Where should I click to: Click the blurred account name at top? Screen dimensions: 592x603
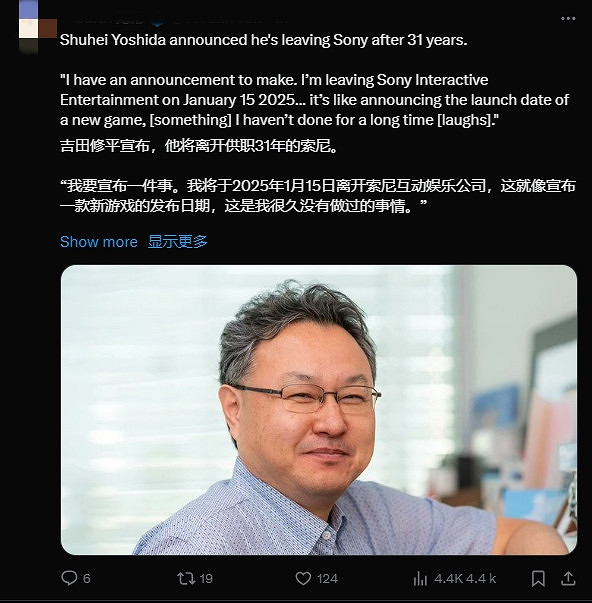pyautogui.click(x=108, y=19)
